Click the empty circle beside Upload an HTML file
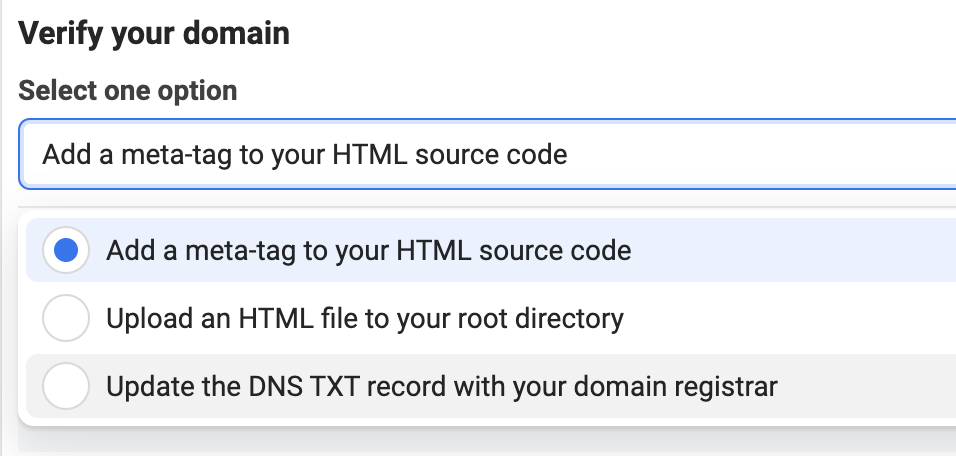956x456 pixels. pyautogui.click(x=66, y=319)
